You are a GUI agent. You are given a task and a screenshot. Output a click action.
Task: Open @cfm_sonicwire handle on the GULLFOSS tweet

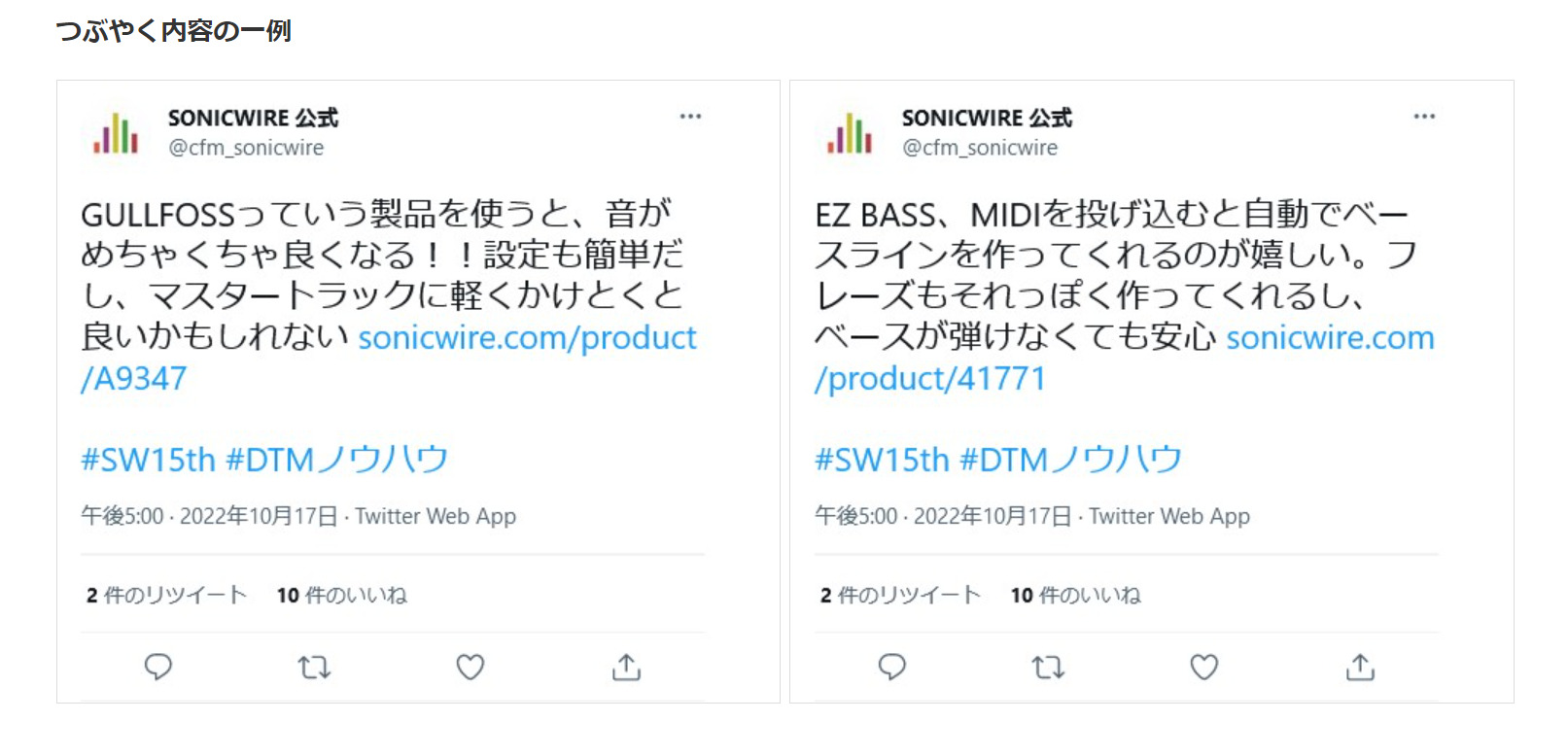[246, 148]
